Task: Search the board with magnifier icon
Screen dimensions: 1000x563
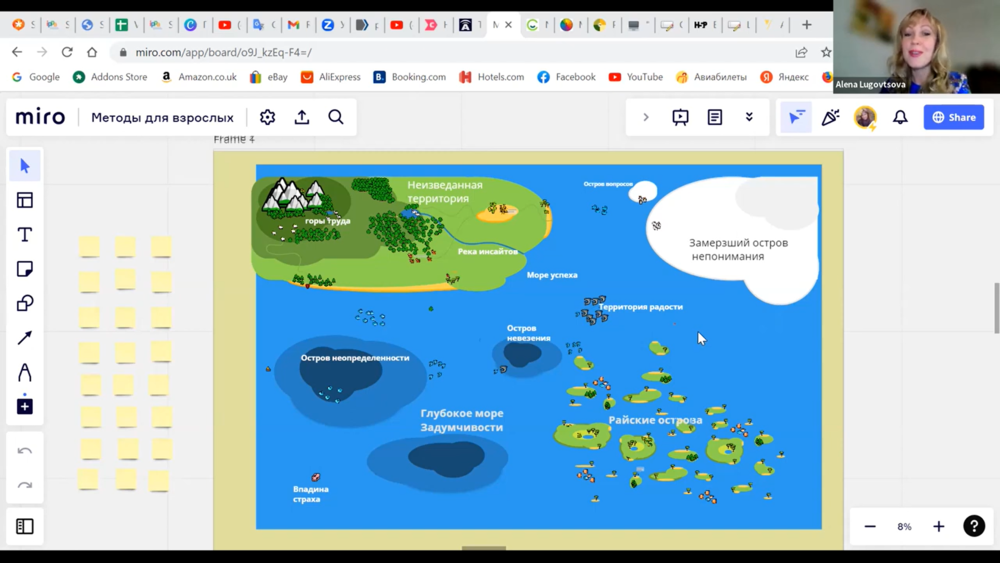Action: tap(336, 118)
